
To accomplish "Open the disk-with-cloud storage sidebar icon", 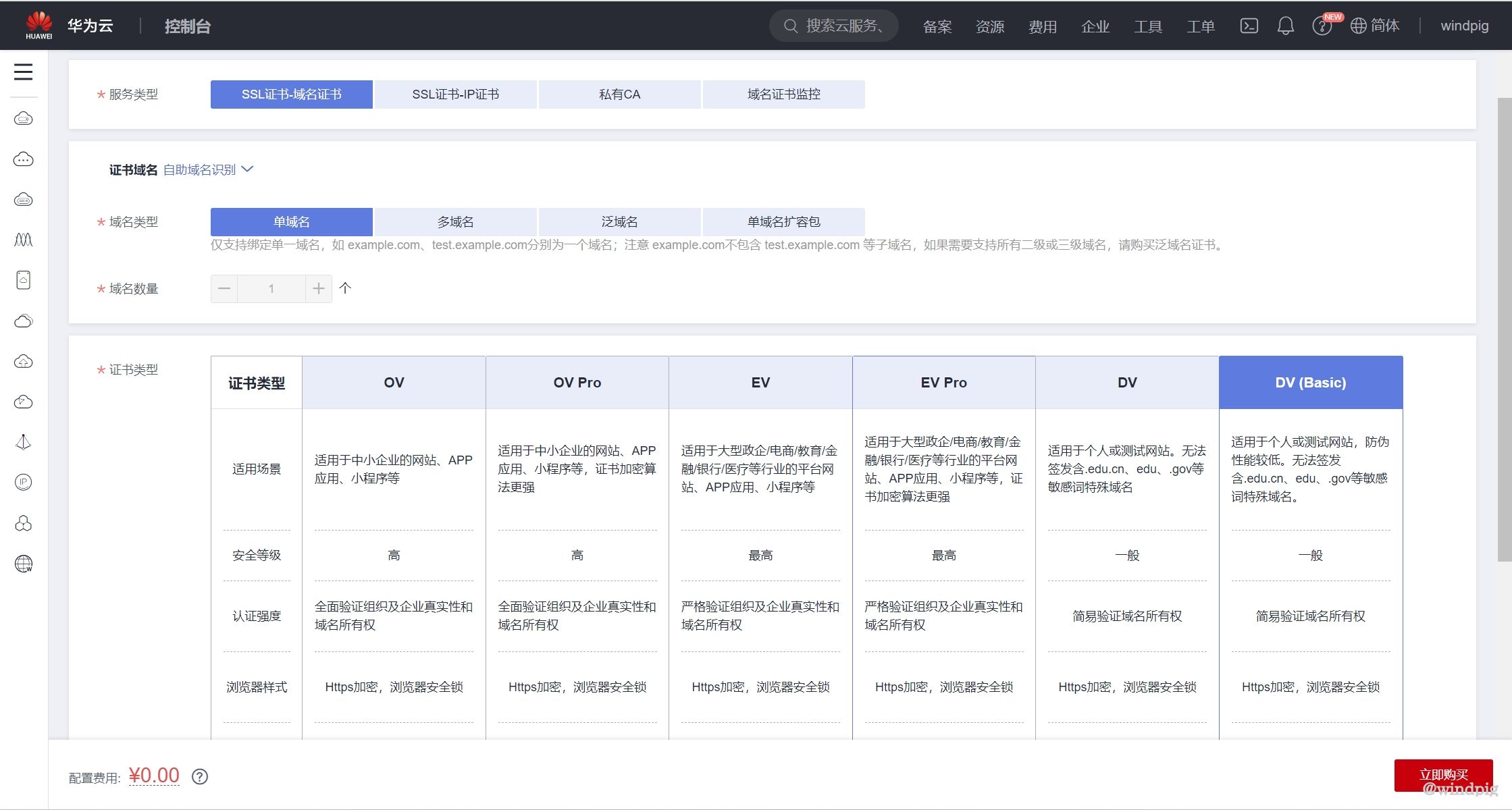I will (24, 280).
